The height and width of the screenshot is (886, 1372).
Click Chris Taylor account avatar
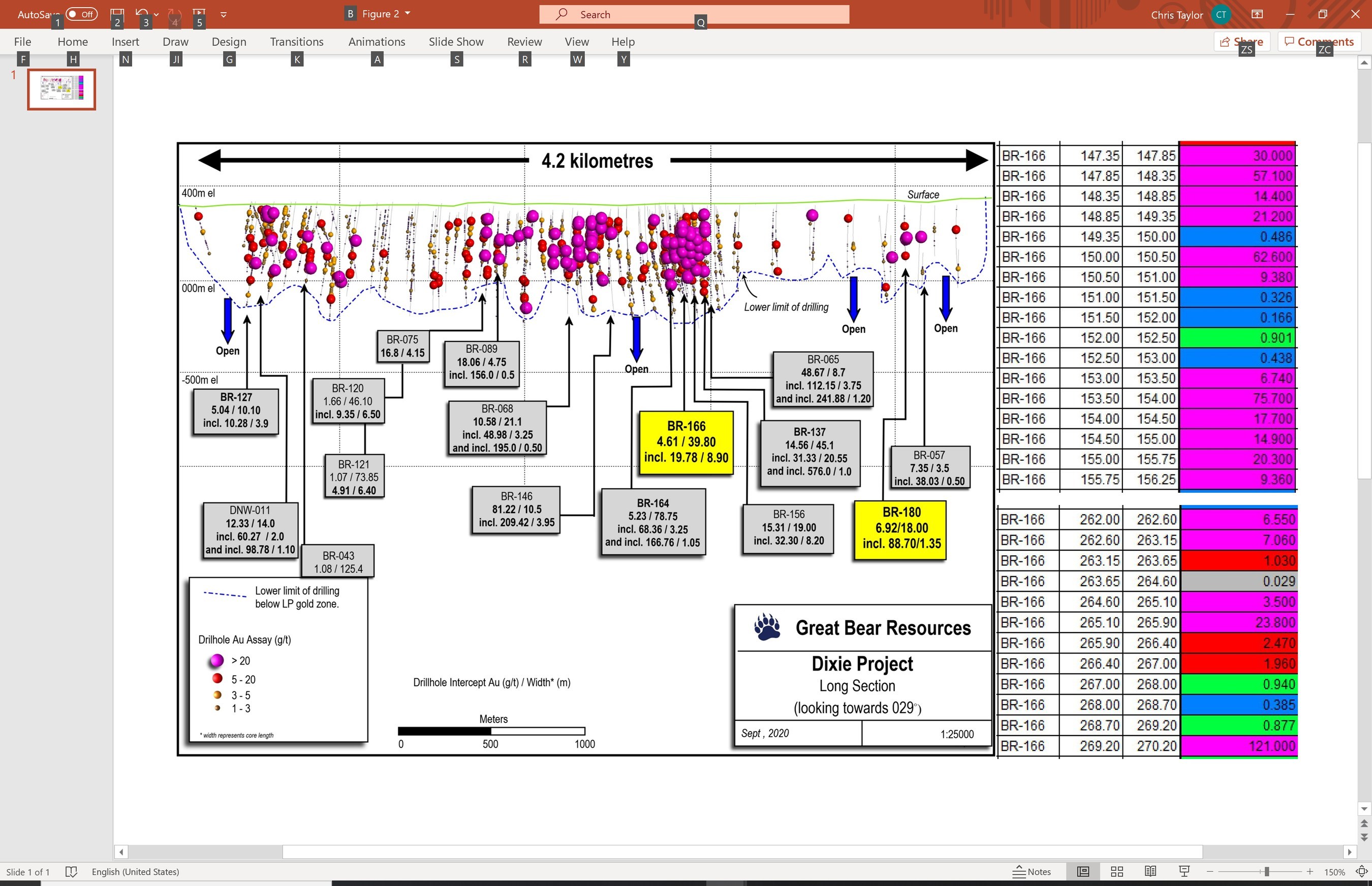tap(1221, 14)
